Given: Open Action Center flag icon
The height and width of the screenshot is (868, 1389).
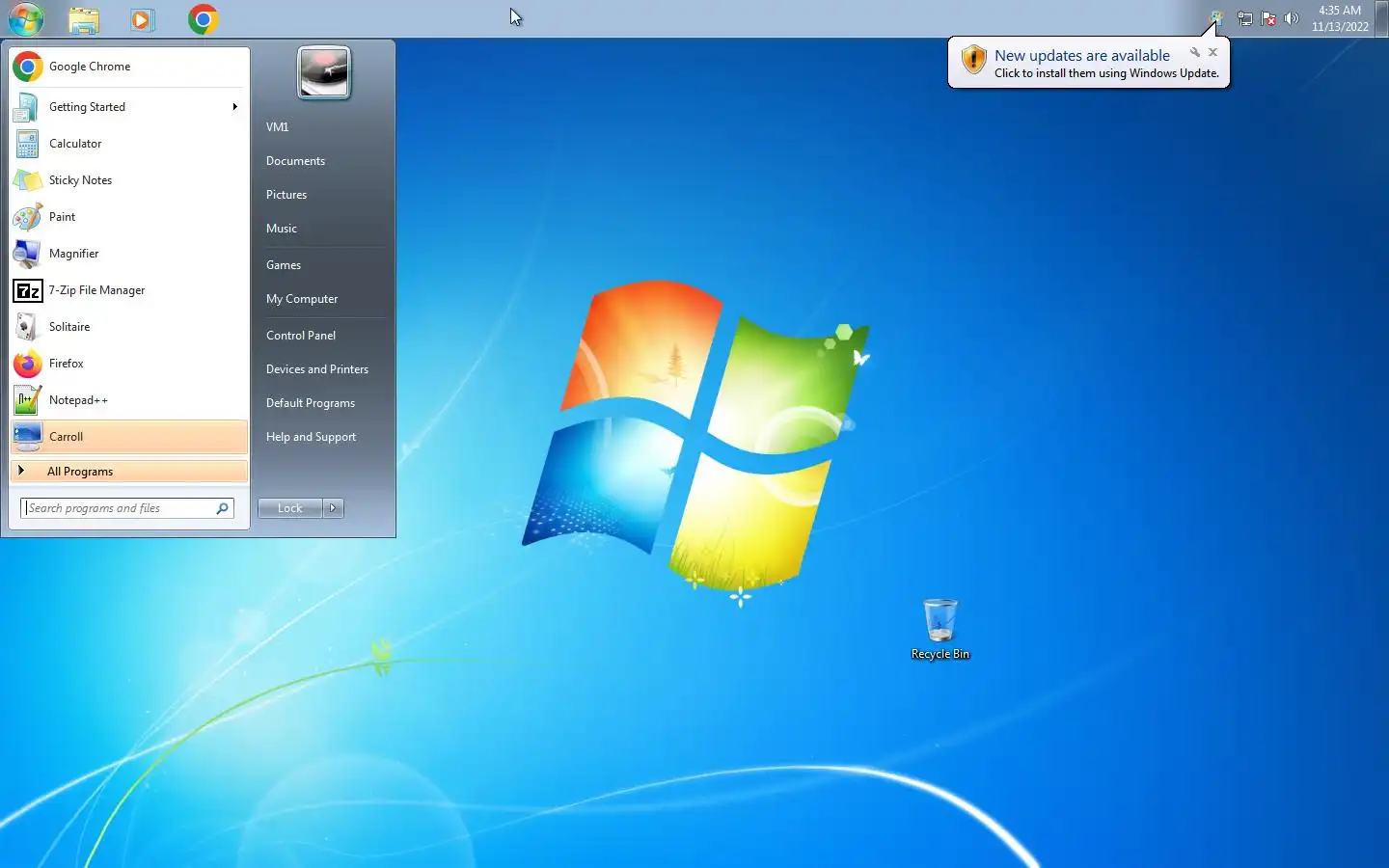Looking at the screenshot, I should pyautogui.click(x=1268, y=18).
